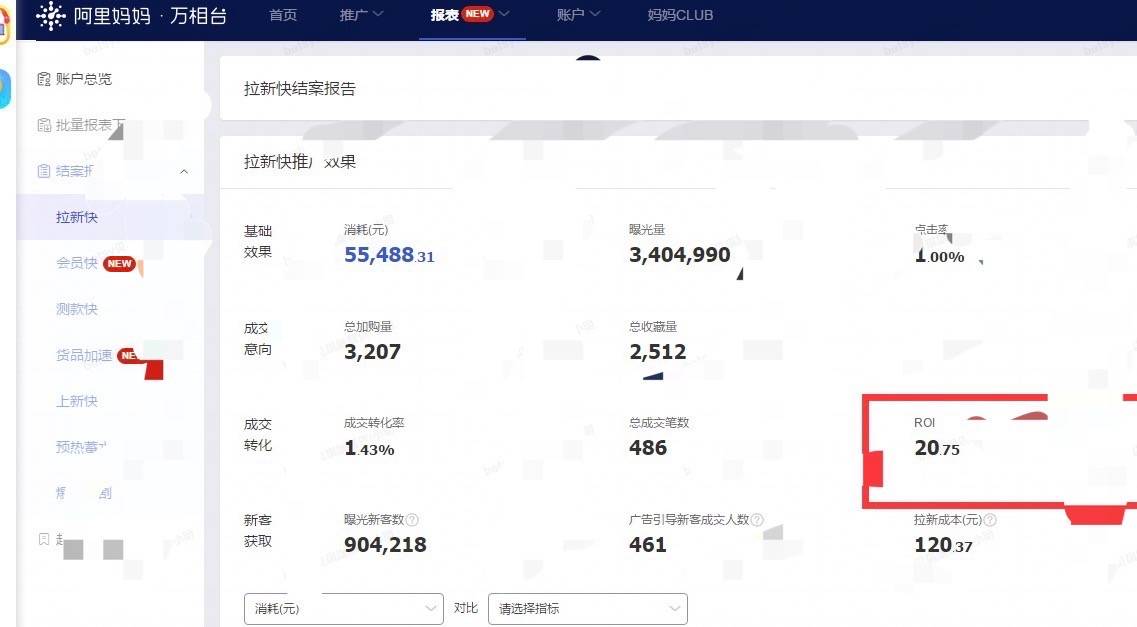This screenshot has width=1137, height=627.
Task: Click the bookmark icon at sidebar bottom
Action: (x=43, y=539)
